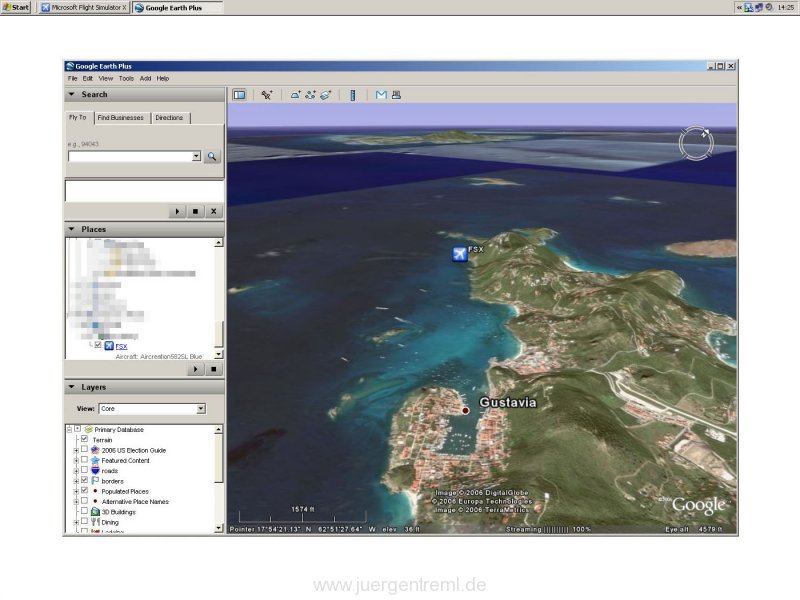This screenshot has height=600, width=800.
Task: Select the Fly To tab
Action: [x=78, y=117]
